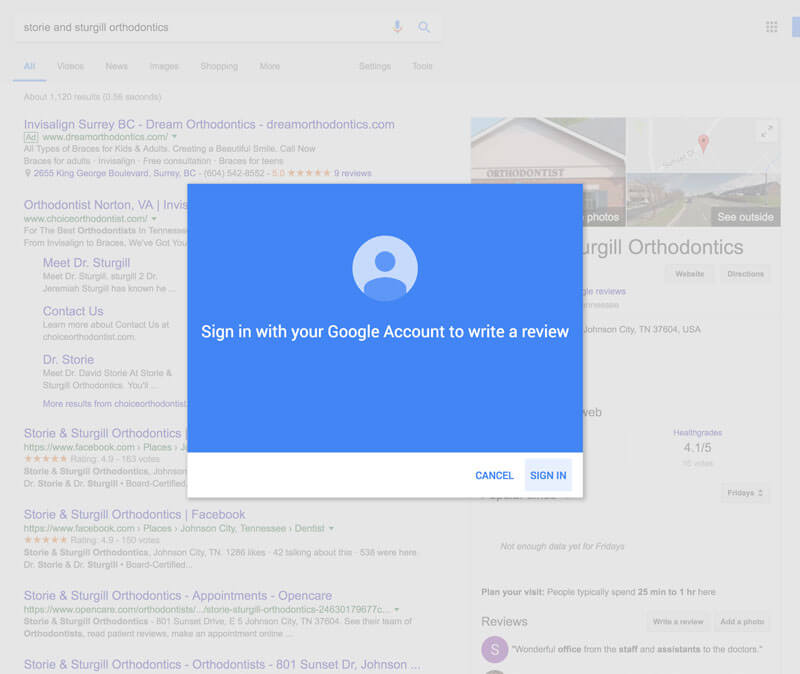Open the second Storie & Sturgill Facebook result

tap(135, 514)
